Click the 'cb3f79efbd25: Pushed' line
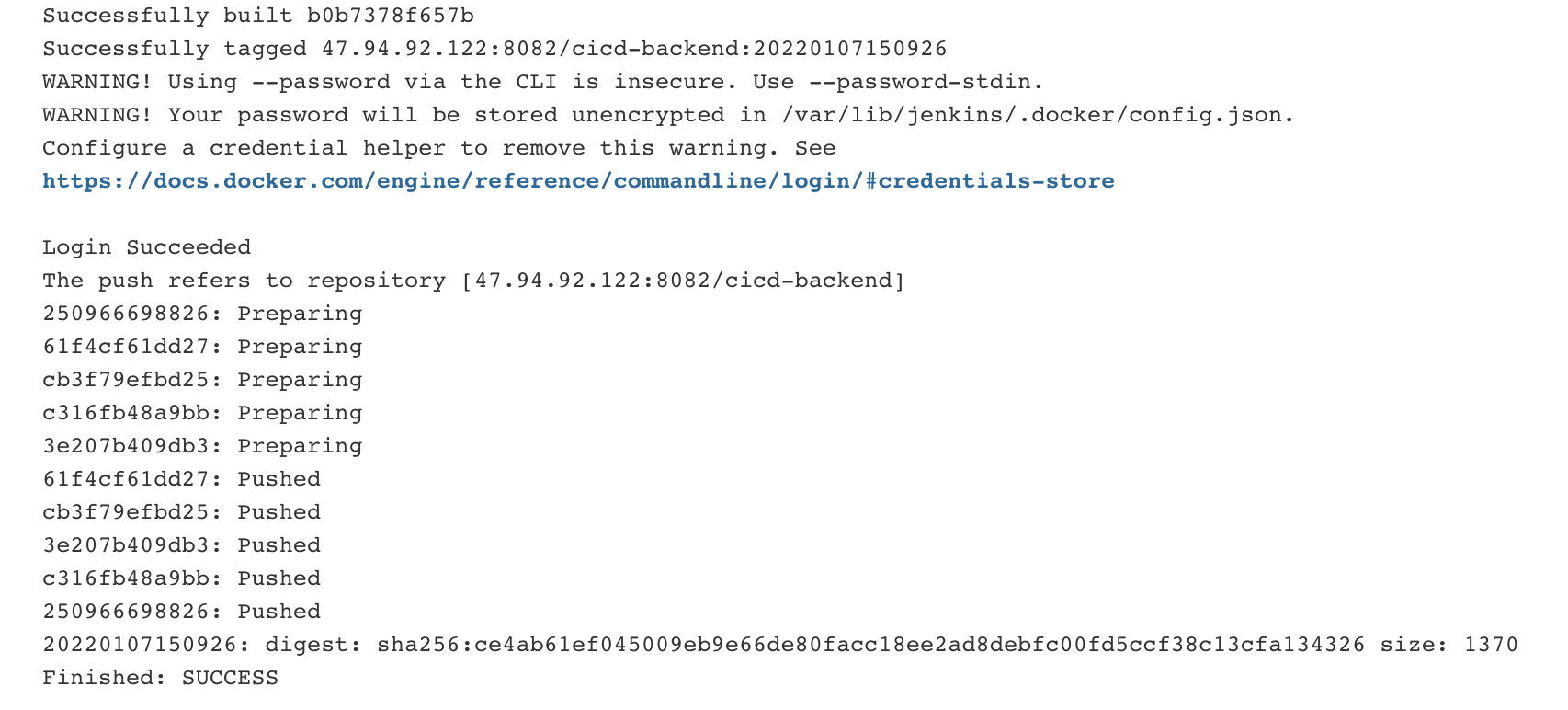Image resolution: width=1568 pixels, height=710 pixels. (x=182, y=512)
